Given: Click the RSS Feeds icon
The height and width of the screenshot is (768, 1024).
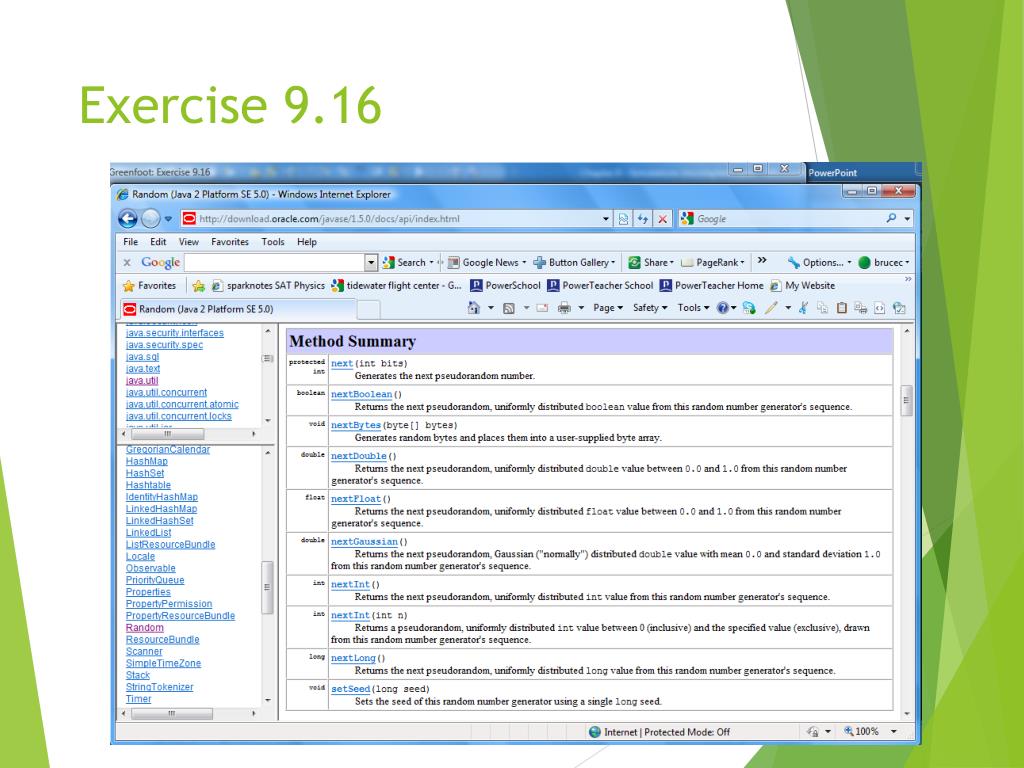Looking at the screenshot, I should pyautogui.click(x=509, y=308).
